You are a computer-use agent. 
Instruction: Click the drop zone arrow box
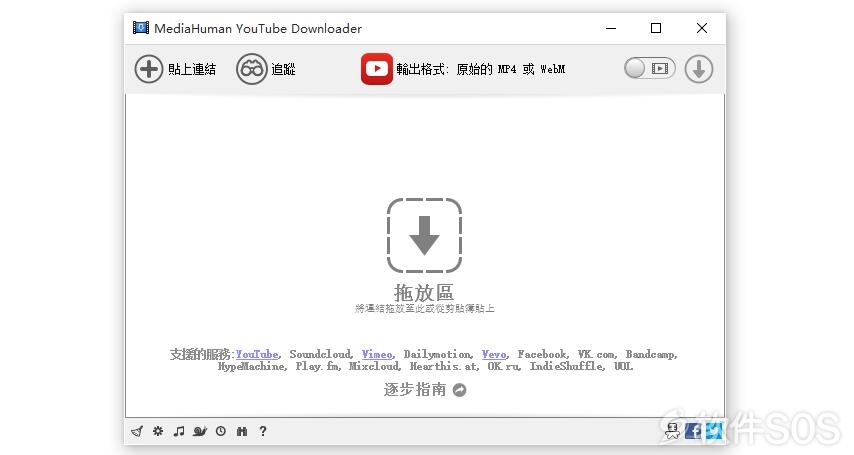click(x=424, y=235)
